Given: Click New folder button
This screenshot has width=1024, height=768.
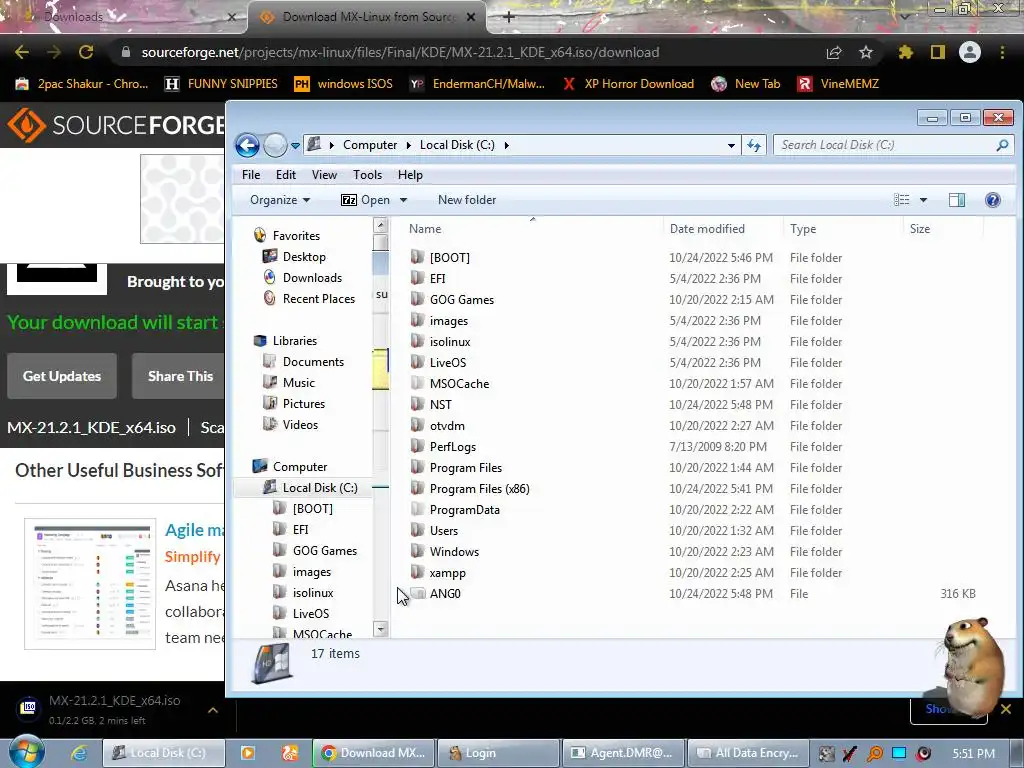Looking at the screenshot, I should 467,200.
